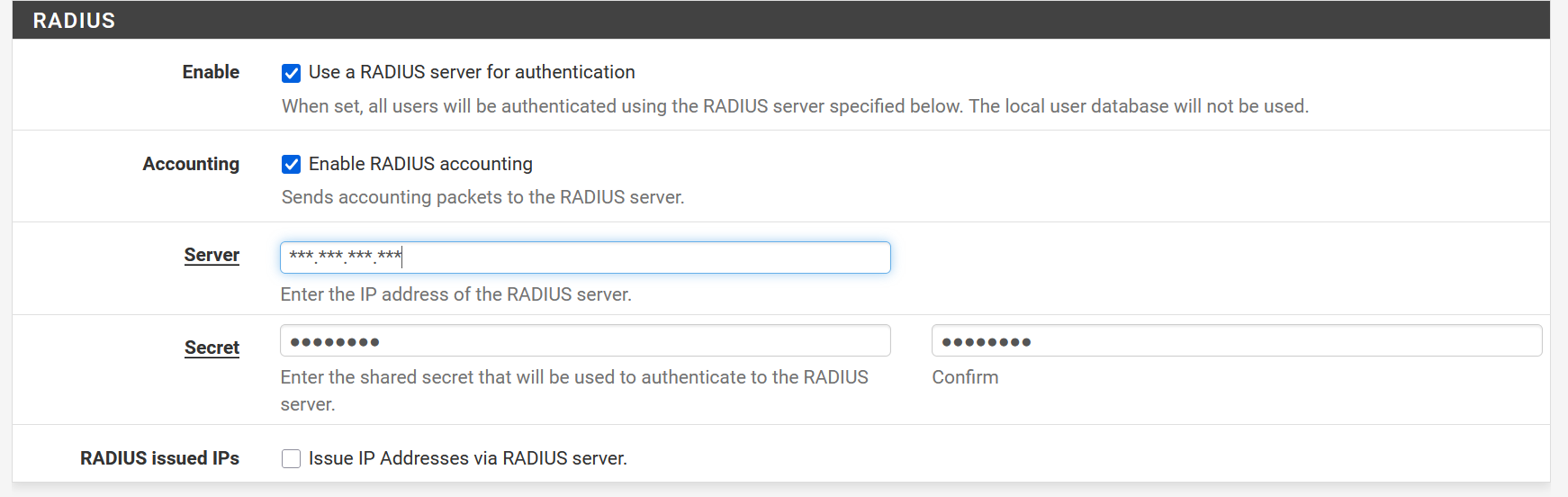Click "Sends accounting packets" help text

(x=482, y=197)
